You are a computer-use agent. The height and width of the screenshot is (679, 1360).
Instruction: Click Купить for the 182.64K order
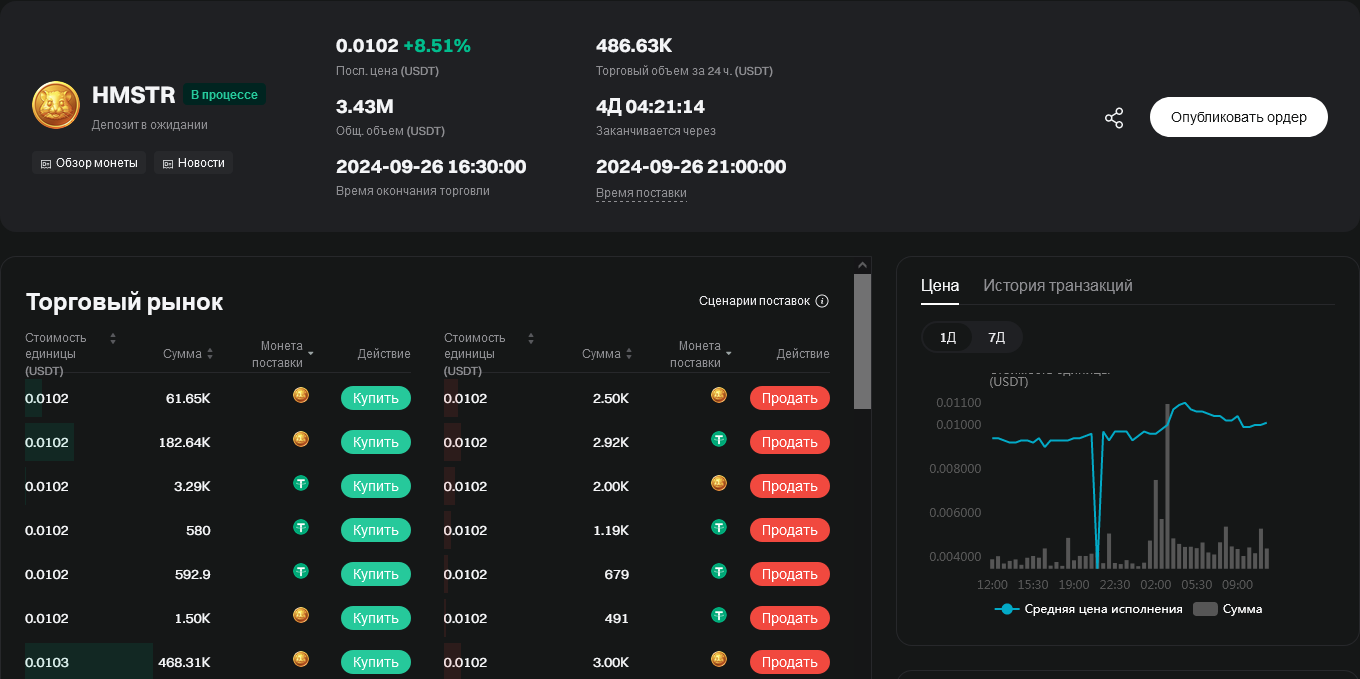pyautogui.click(x=375, y=442)
